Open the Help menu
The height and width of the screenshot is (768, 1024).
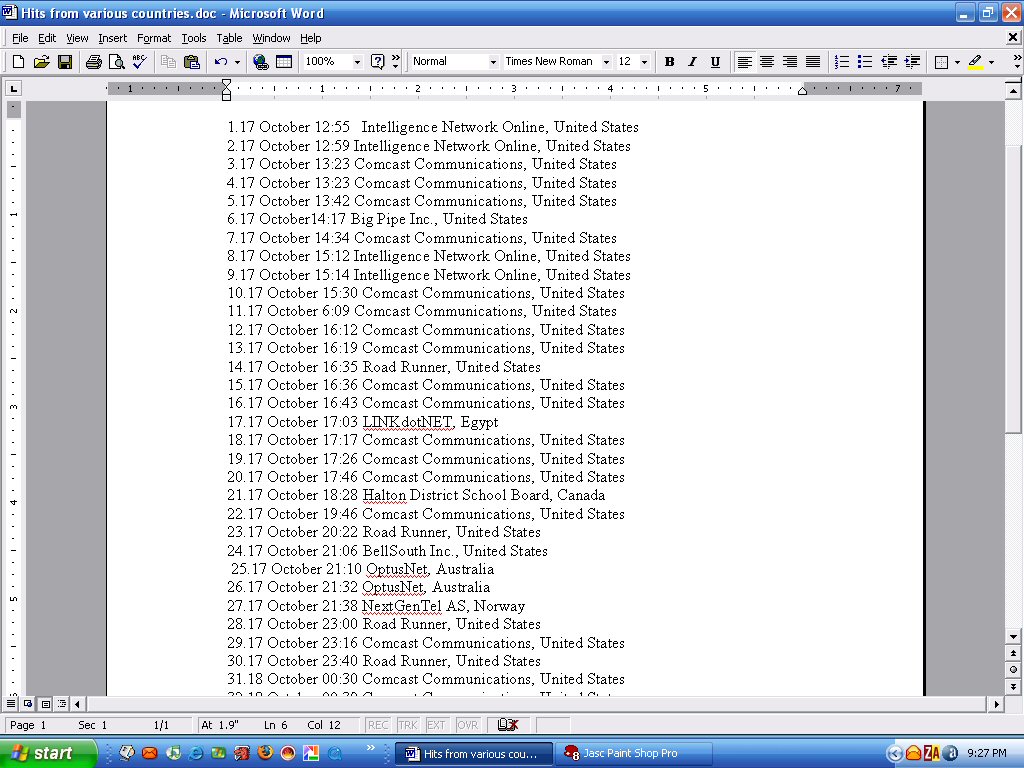[311, 38]
